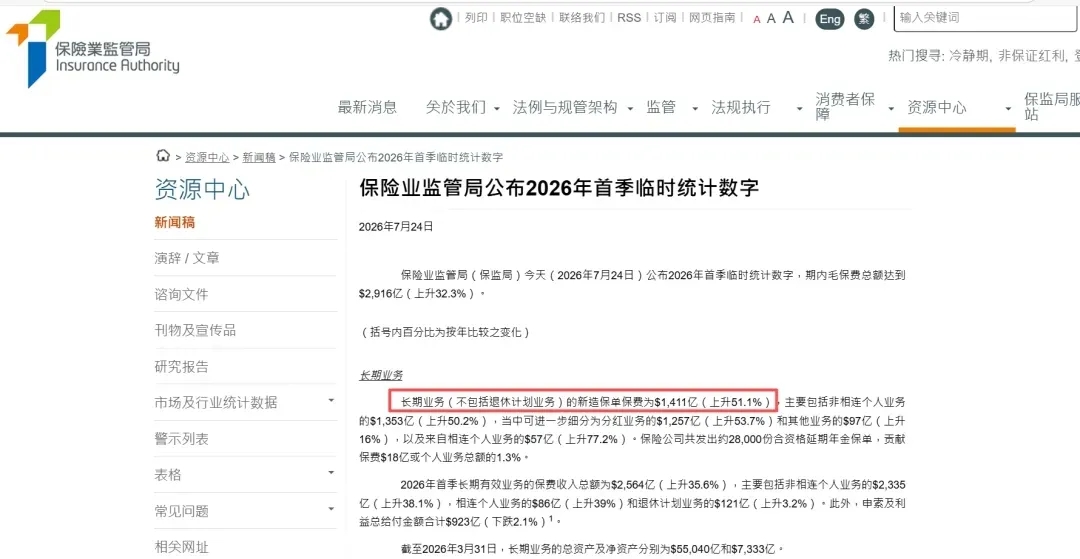Expand dropdown arrow beside 关於我们
The image size is (1080, 559).
click(497, 109)
